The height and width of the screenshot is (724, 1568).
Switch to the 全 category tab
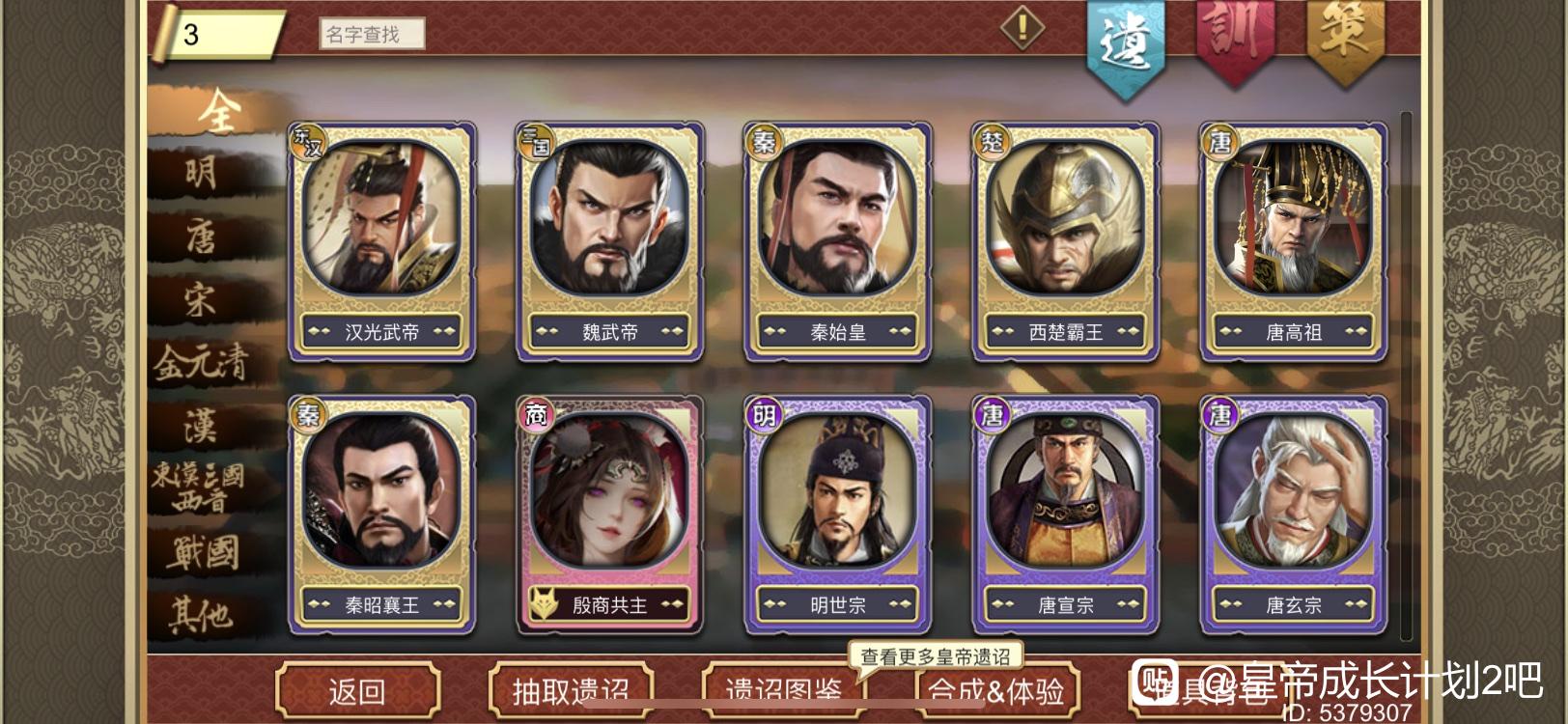[218, 113]
